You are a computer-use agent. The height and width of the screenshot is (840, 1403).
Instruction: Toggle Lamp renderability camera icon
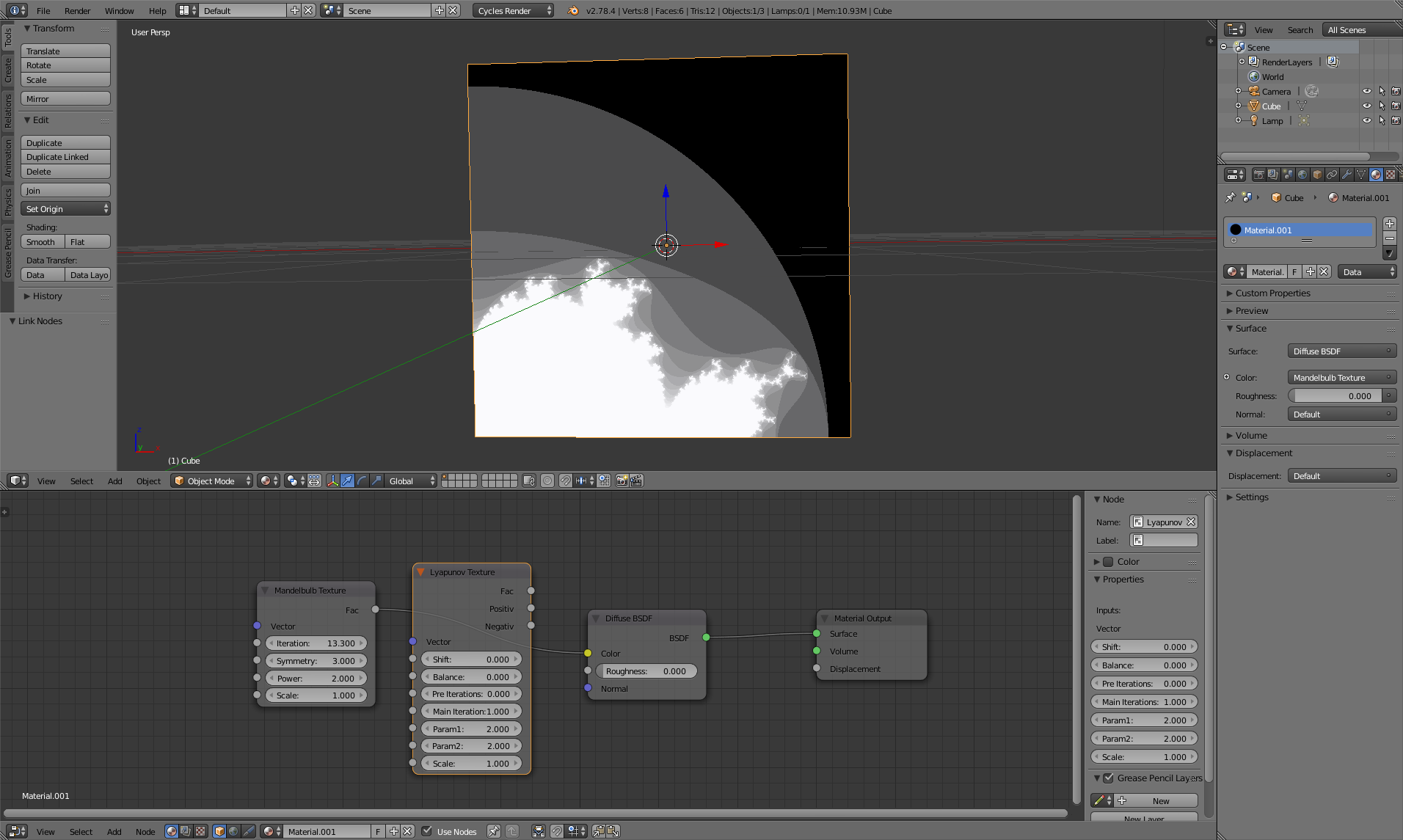click(1396, 121)
